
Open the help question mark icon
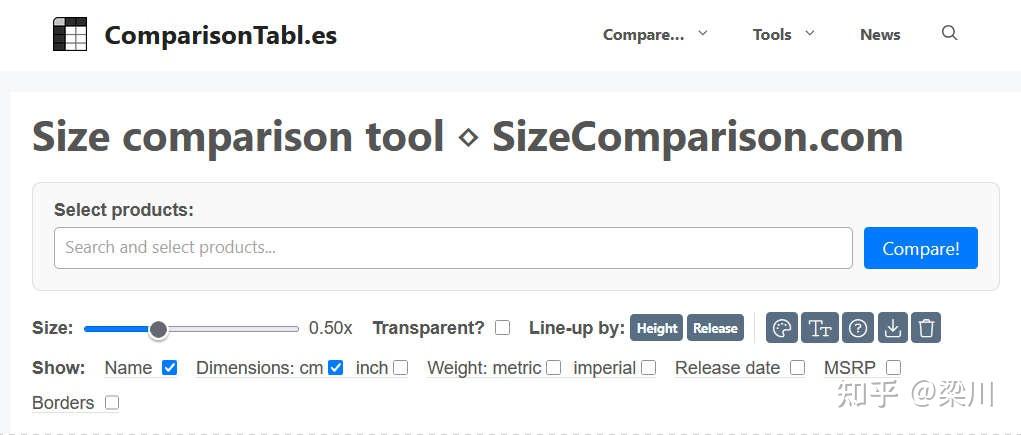(x=857, y=328)
